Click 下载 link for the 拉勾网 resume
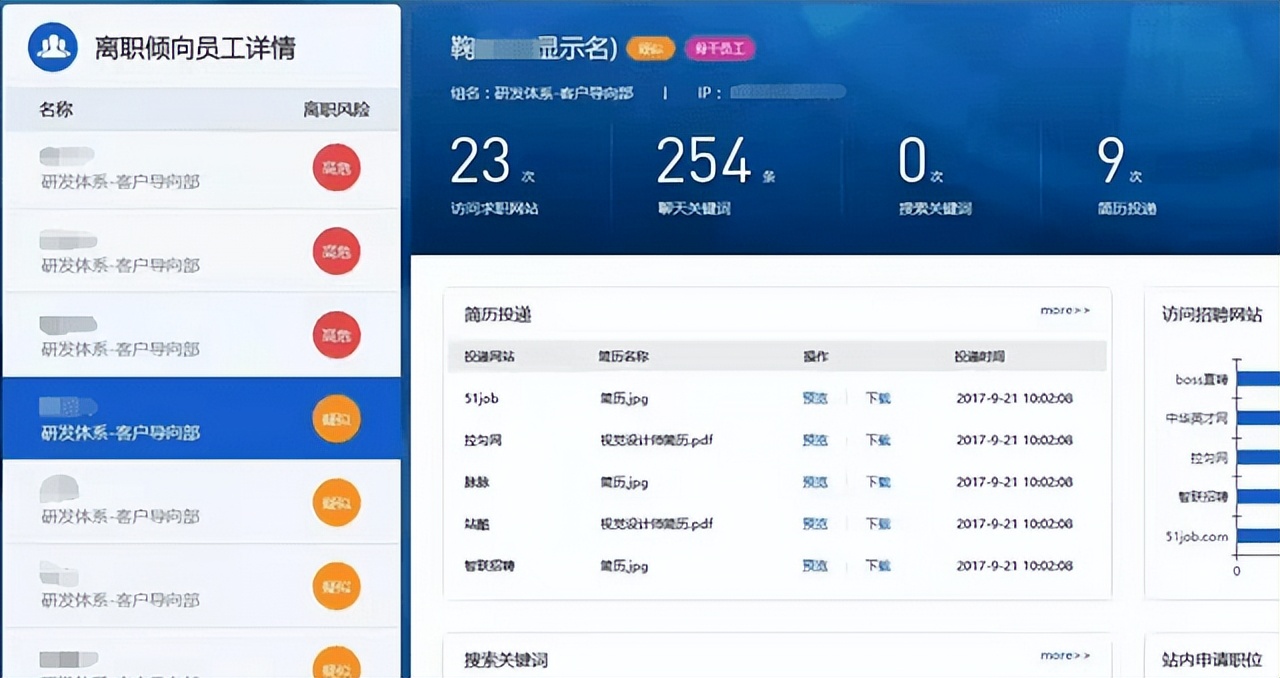This screenshot has width=1280, height=678. pyautogui.click(x=877, y=439)
